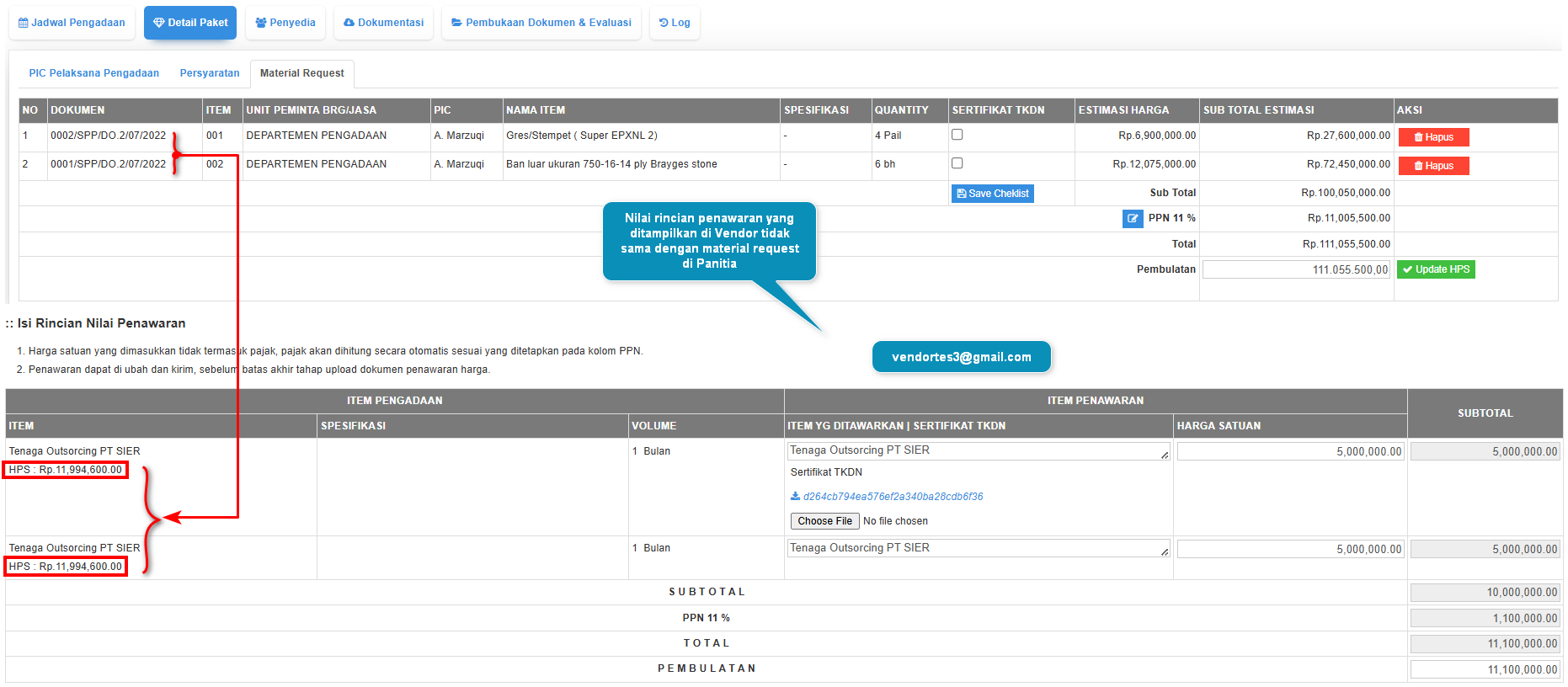Click the Pembulatan input in Material Request
The image size is (1568, 687).
point(1296,270)
